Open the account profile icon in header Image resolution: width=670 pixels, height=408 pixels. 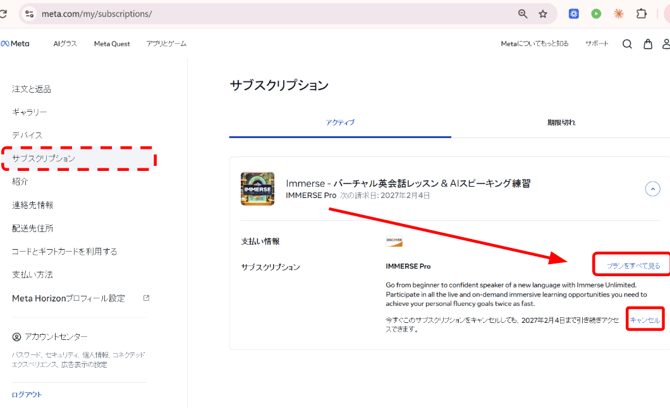pos(666,44)
